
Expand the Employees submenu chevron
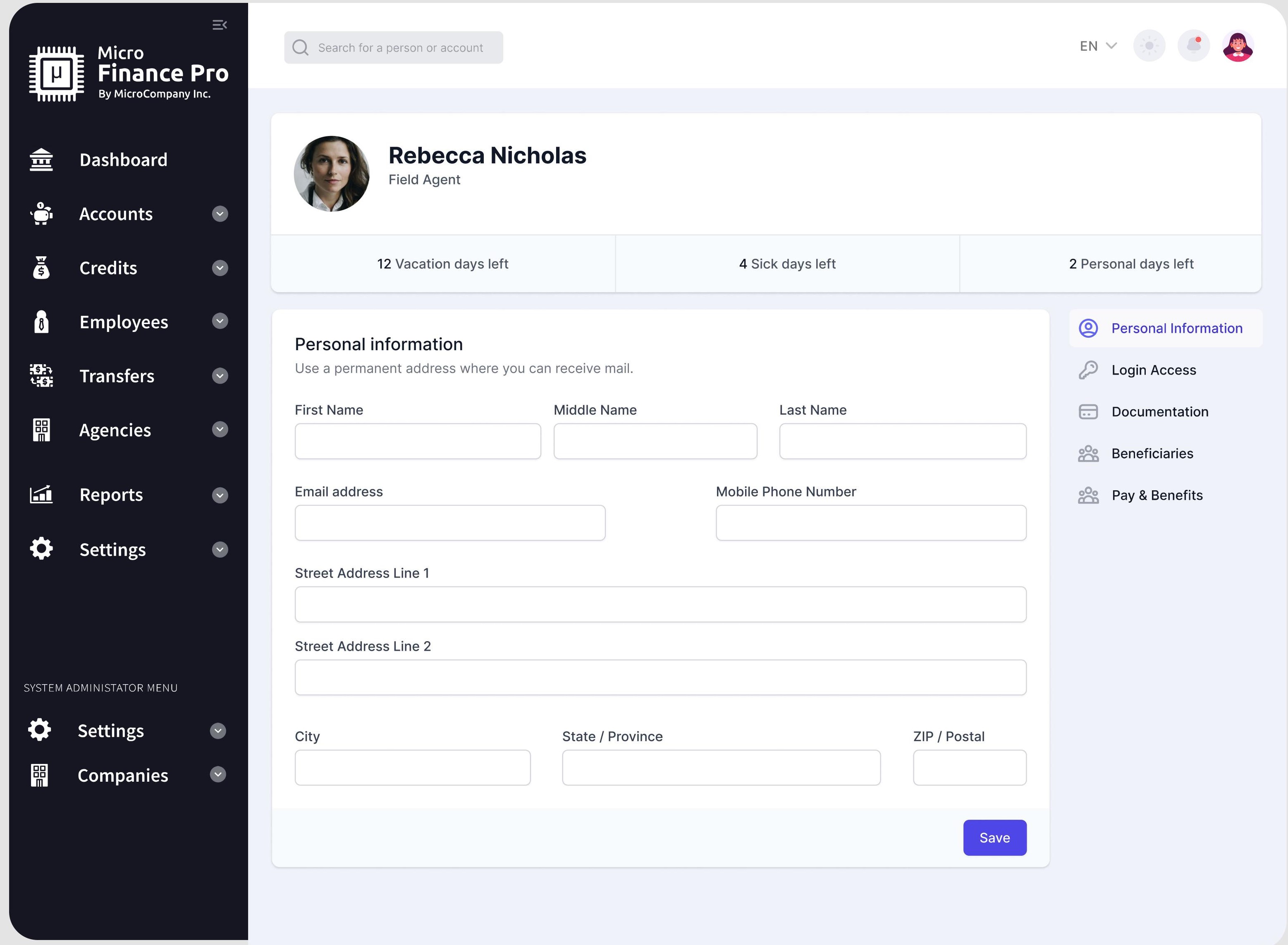[220, 322]
